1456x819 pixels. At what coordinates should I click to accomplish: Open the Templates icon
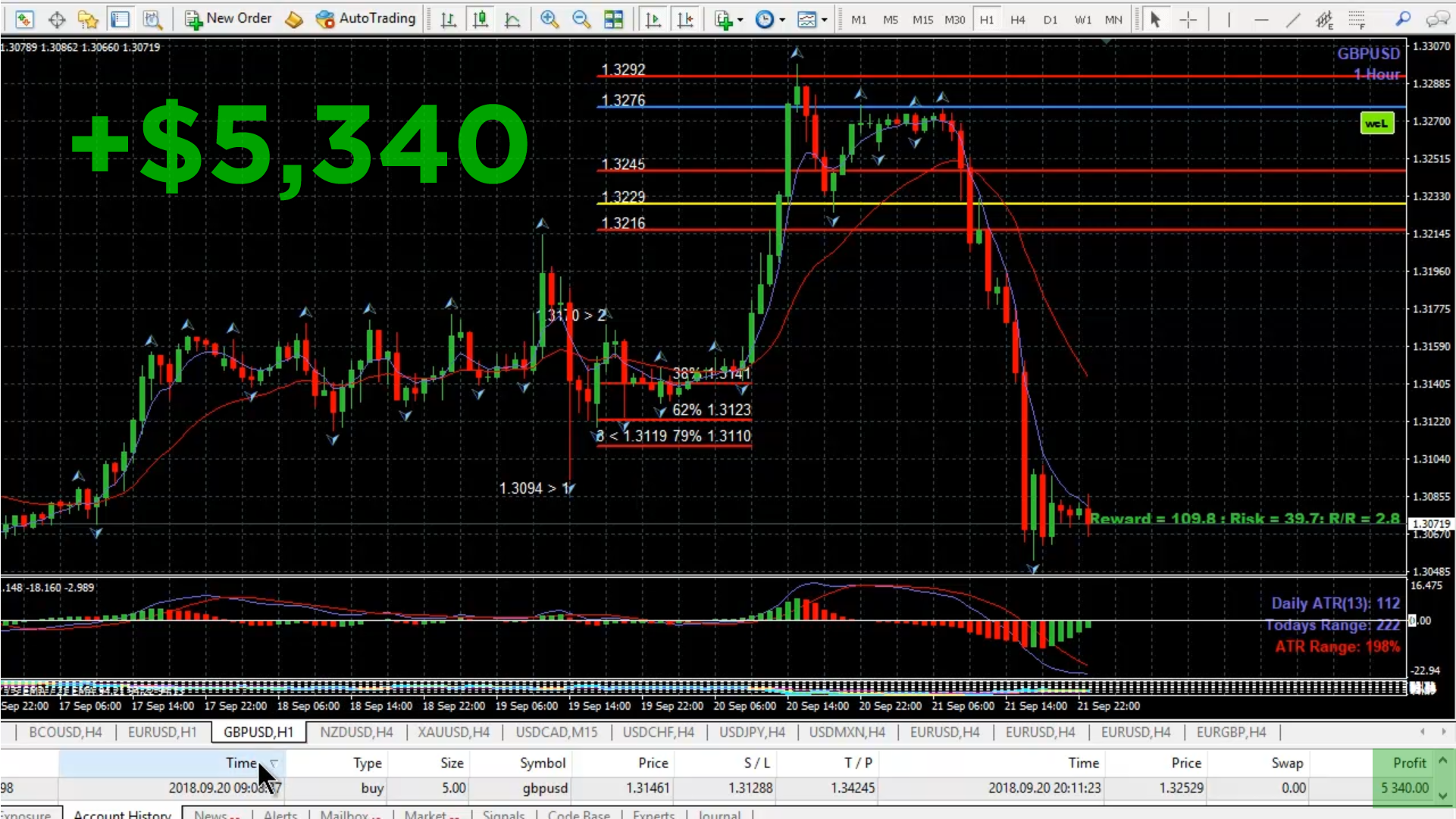(x=806, y=19)
